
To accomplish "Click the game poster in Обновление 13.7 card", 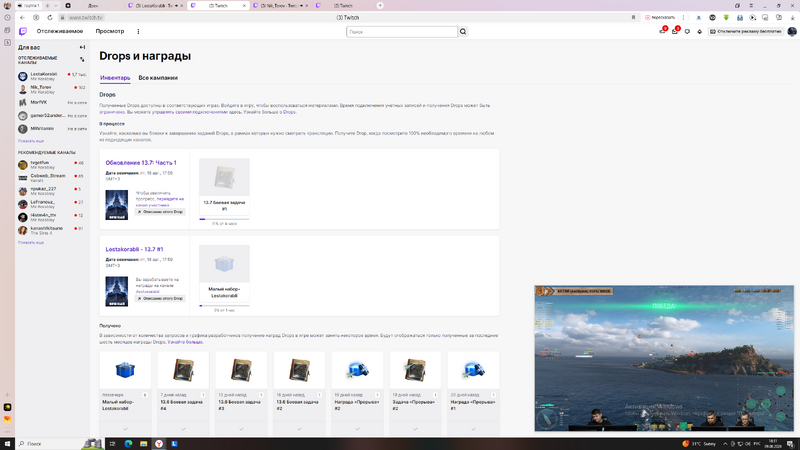I will (x=117, y=205).
